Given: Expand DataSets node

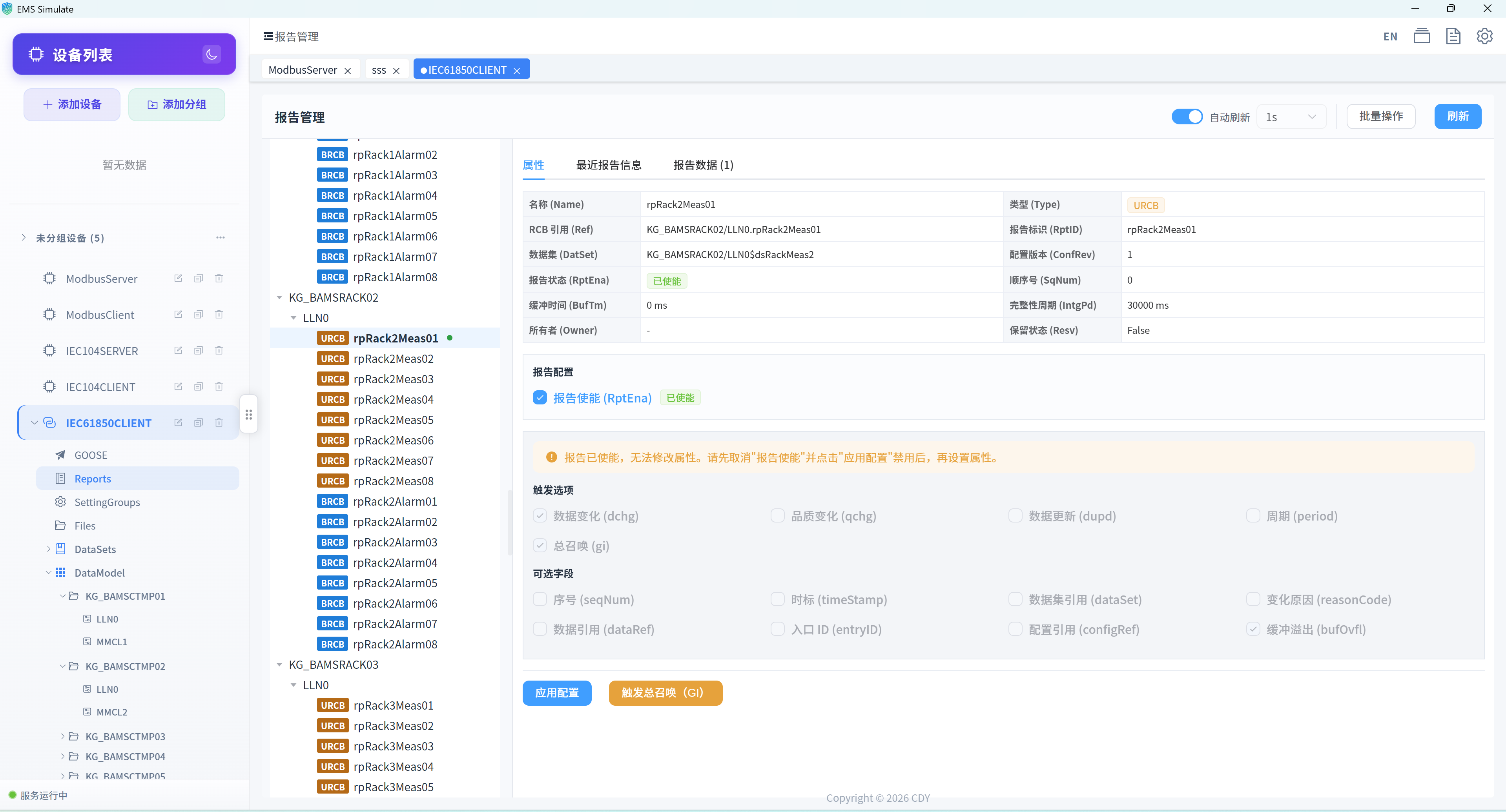Looking at the screenshot, I should 49,549.
